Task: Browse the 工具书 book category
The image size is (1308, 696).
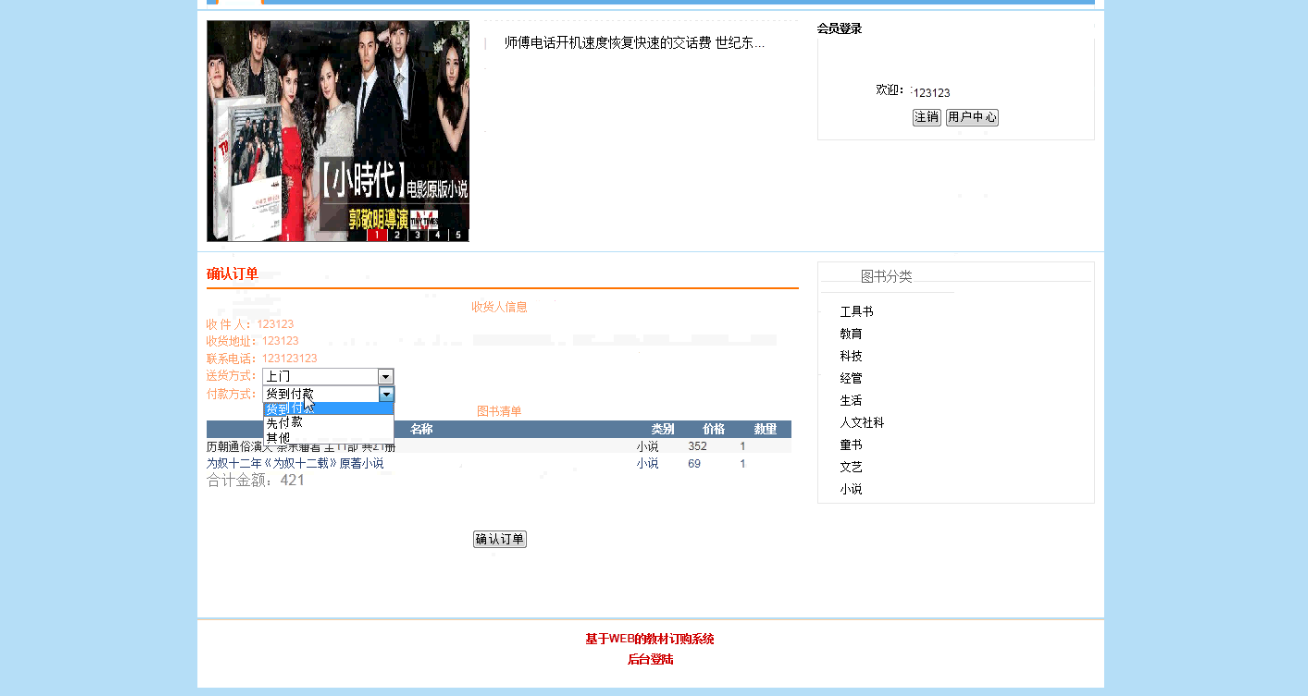Action: tap(857, 312)
